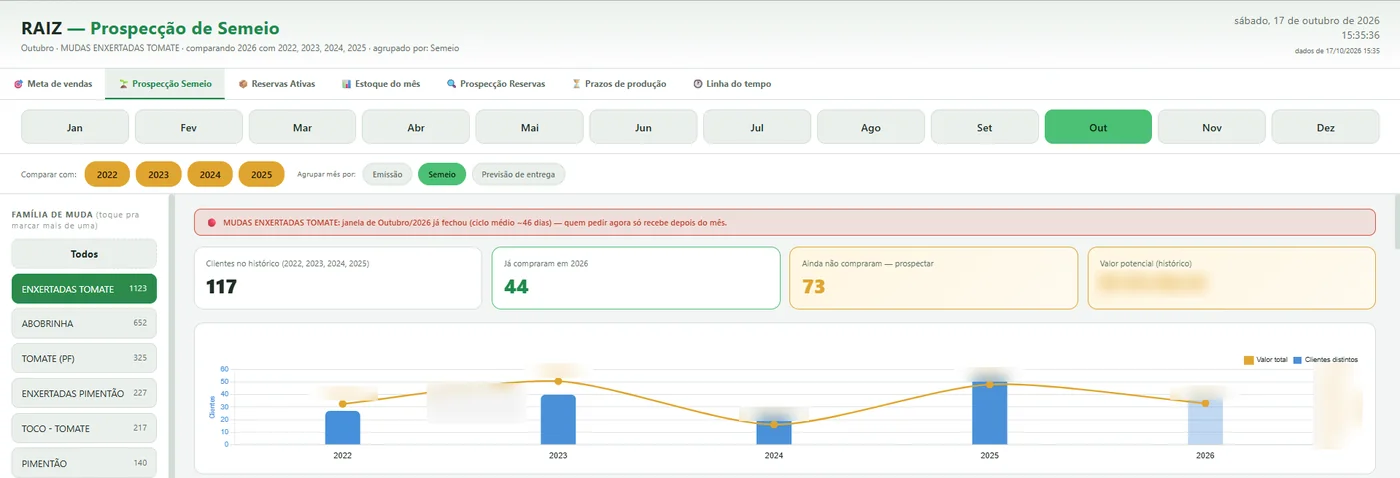Go to Estoque do mês tab
The image size is (1400, 478).
(x=381, y=84)
